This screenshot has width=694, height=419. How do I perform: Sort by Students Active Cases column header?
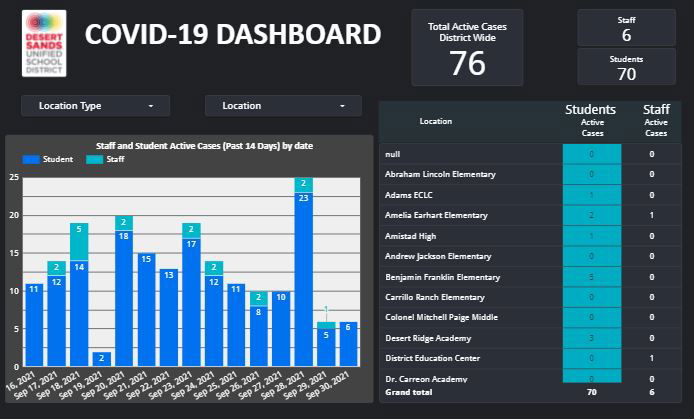click(x=592, y=120)
